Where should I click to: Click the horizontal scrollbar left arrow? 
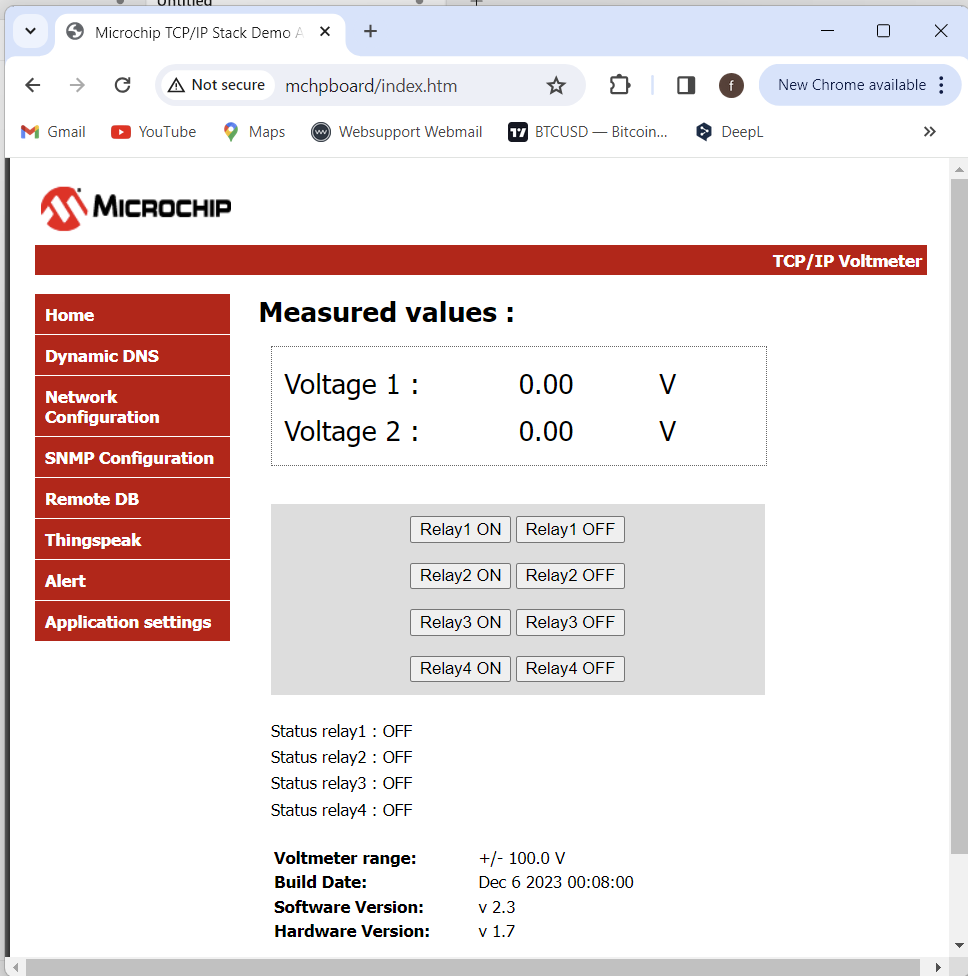point(16,967)
